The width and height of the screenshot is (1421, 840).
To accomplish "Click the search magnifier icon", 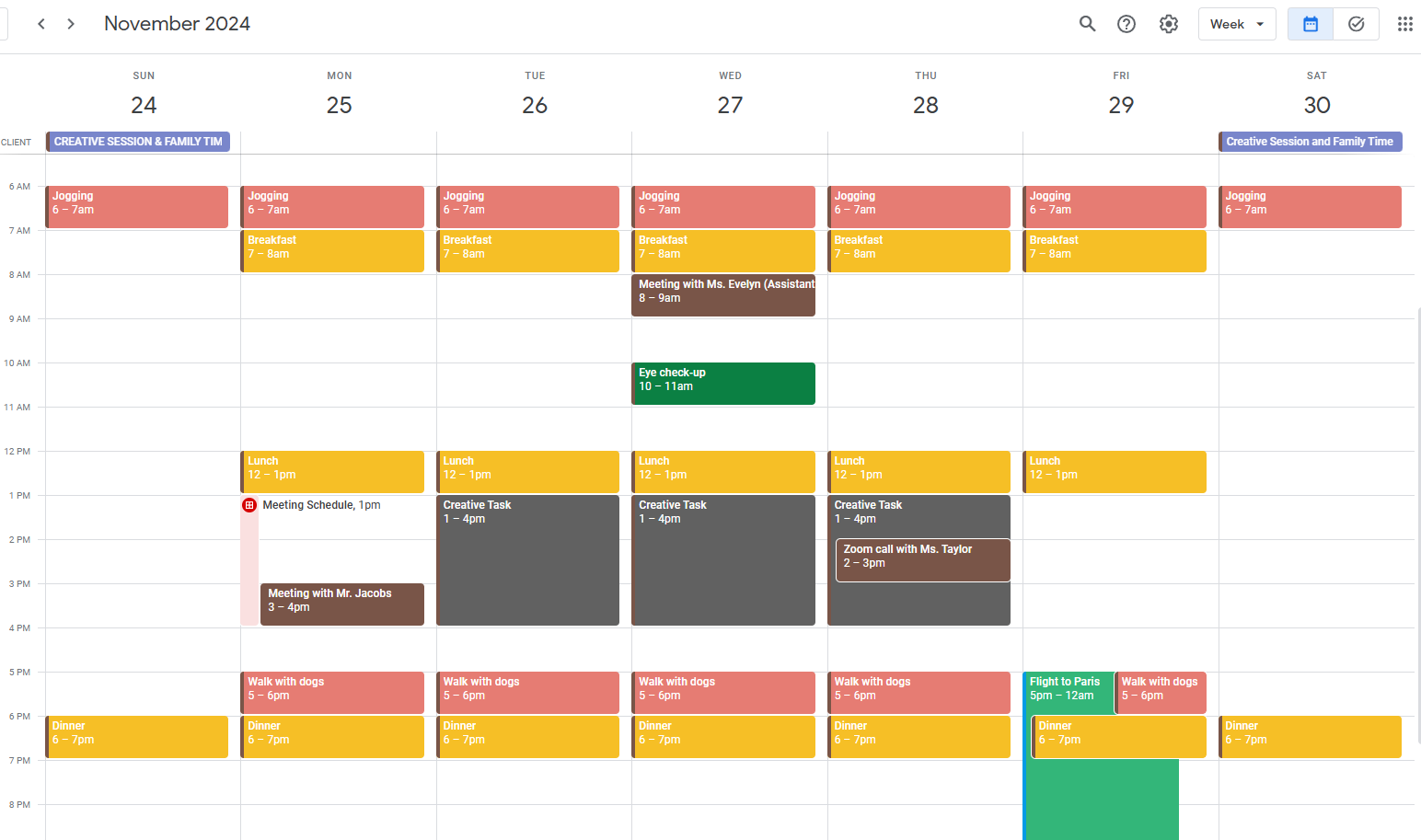I will tap(1087, 24).
